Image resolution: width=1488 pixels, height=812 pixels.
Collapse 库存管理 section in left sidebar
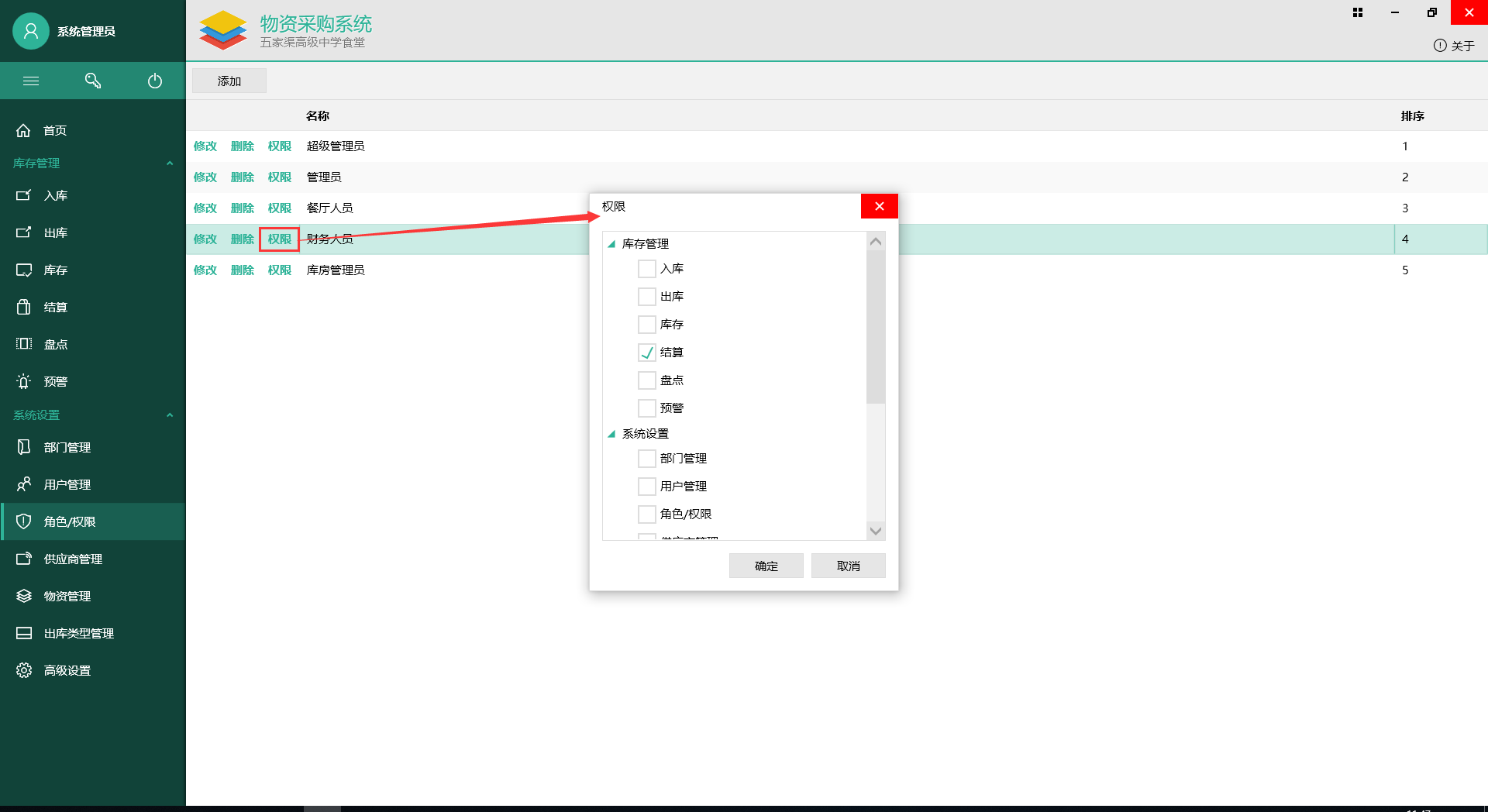point(170,163)
